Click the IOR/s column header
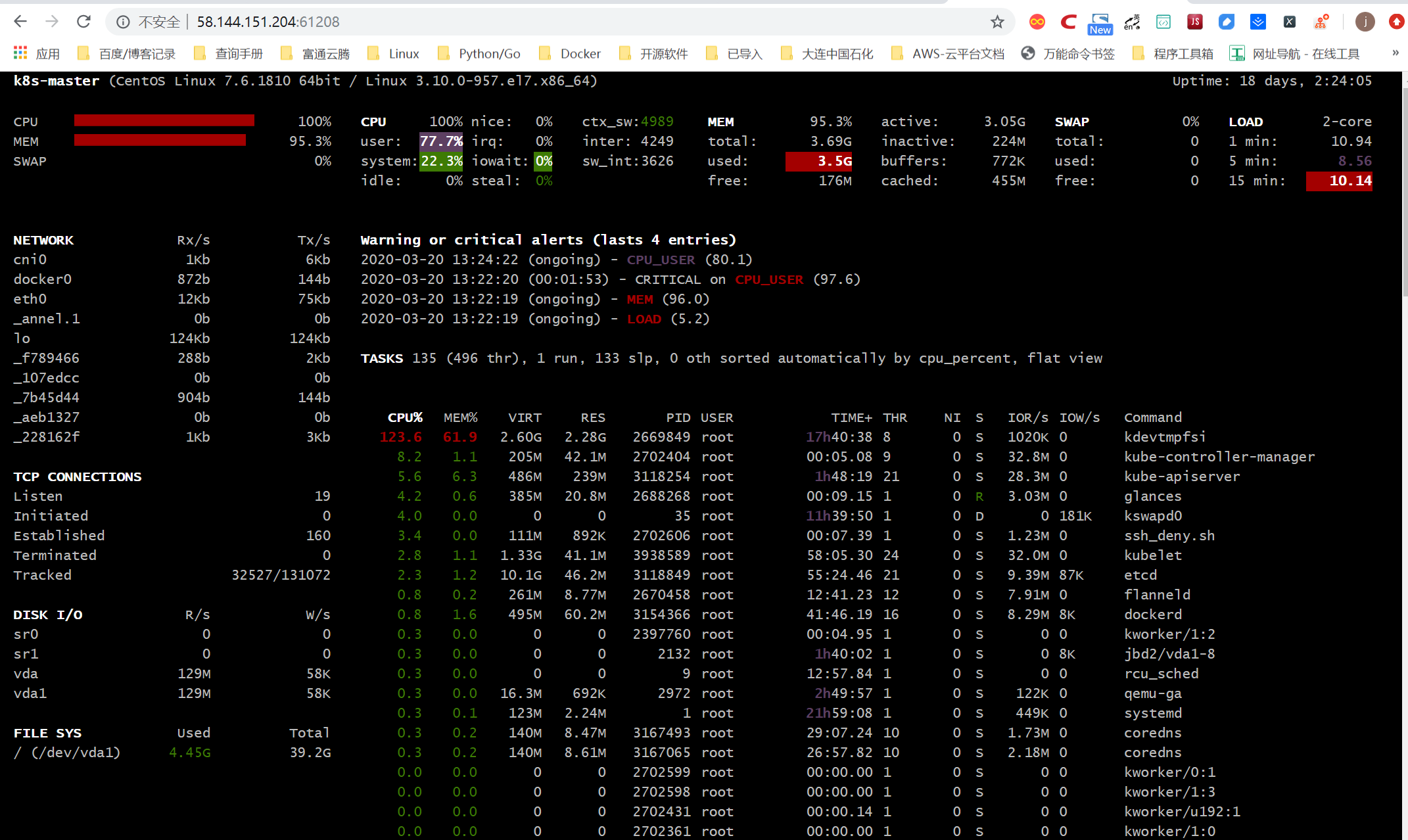Screen dimensions: 1408x840 click(1028, 417)
